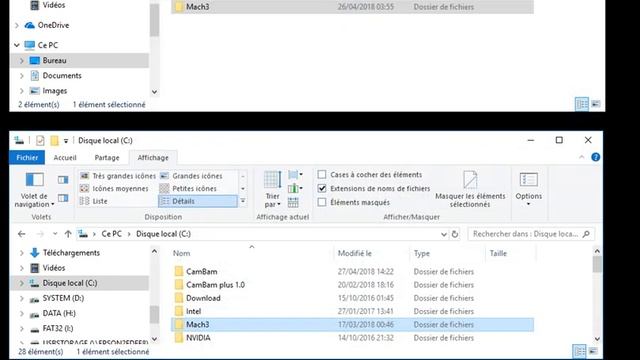Open the Options button
Viewport: 640px width, 360px height.
click(529, 190)
